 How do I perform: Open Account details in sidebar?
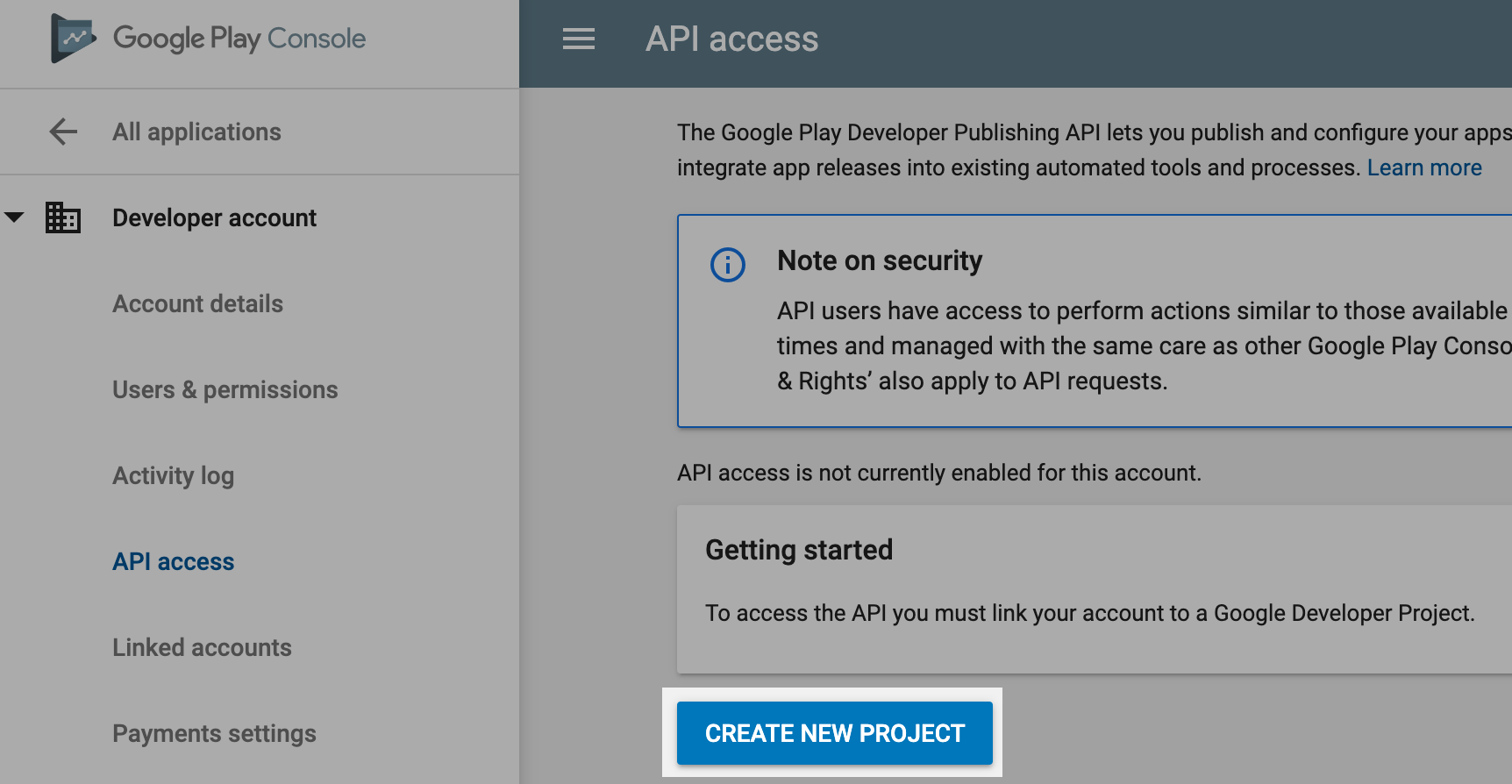(198, 303)
